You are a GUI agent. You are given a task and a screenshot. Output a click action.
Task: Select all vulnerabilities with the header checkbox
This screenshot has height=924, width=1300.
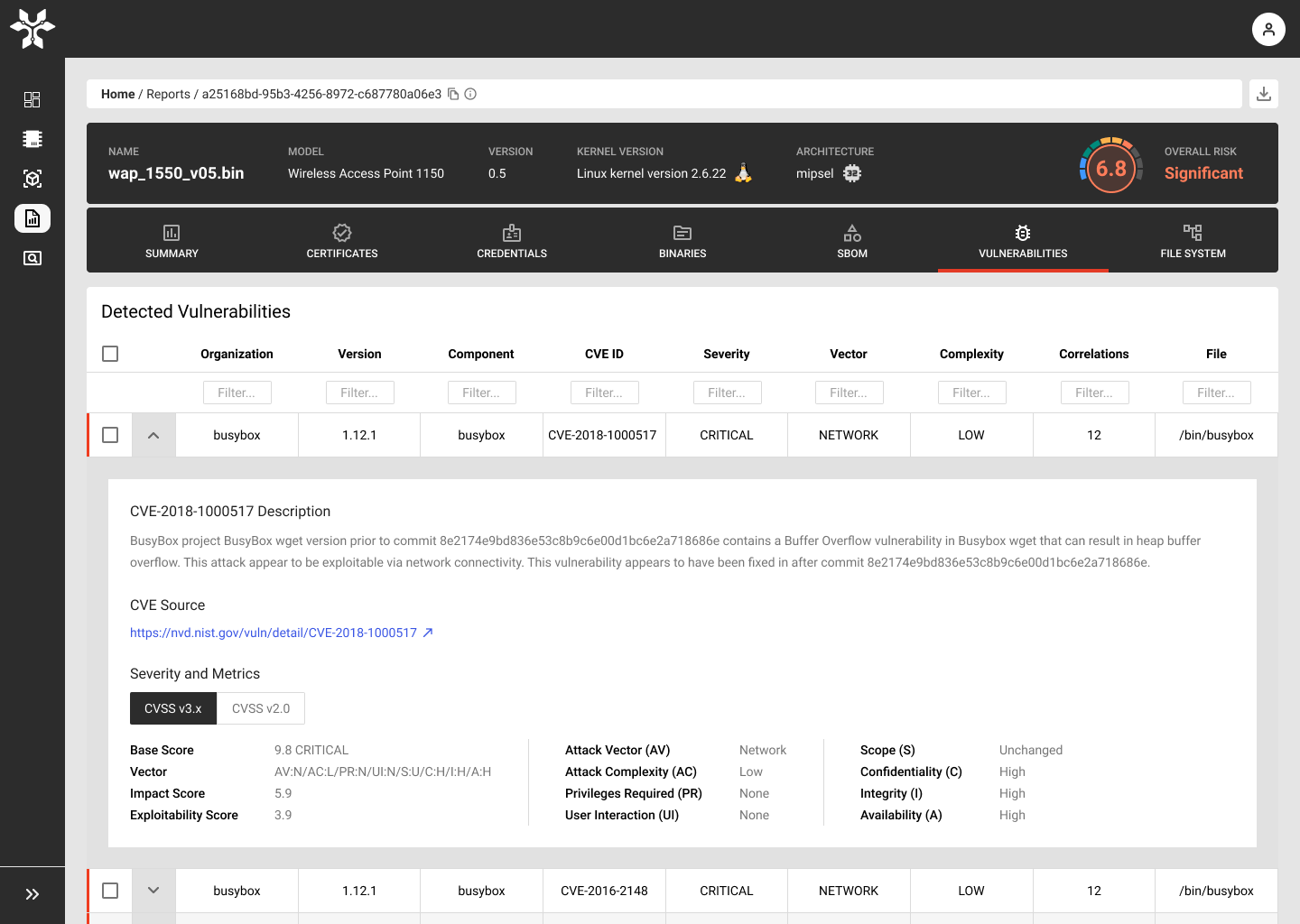click(110, 354)
